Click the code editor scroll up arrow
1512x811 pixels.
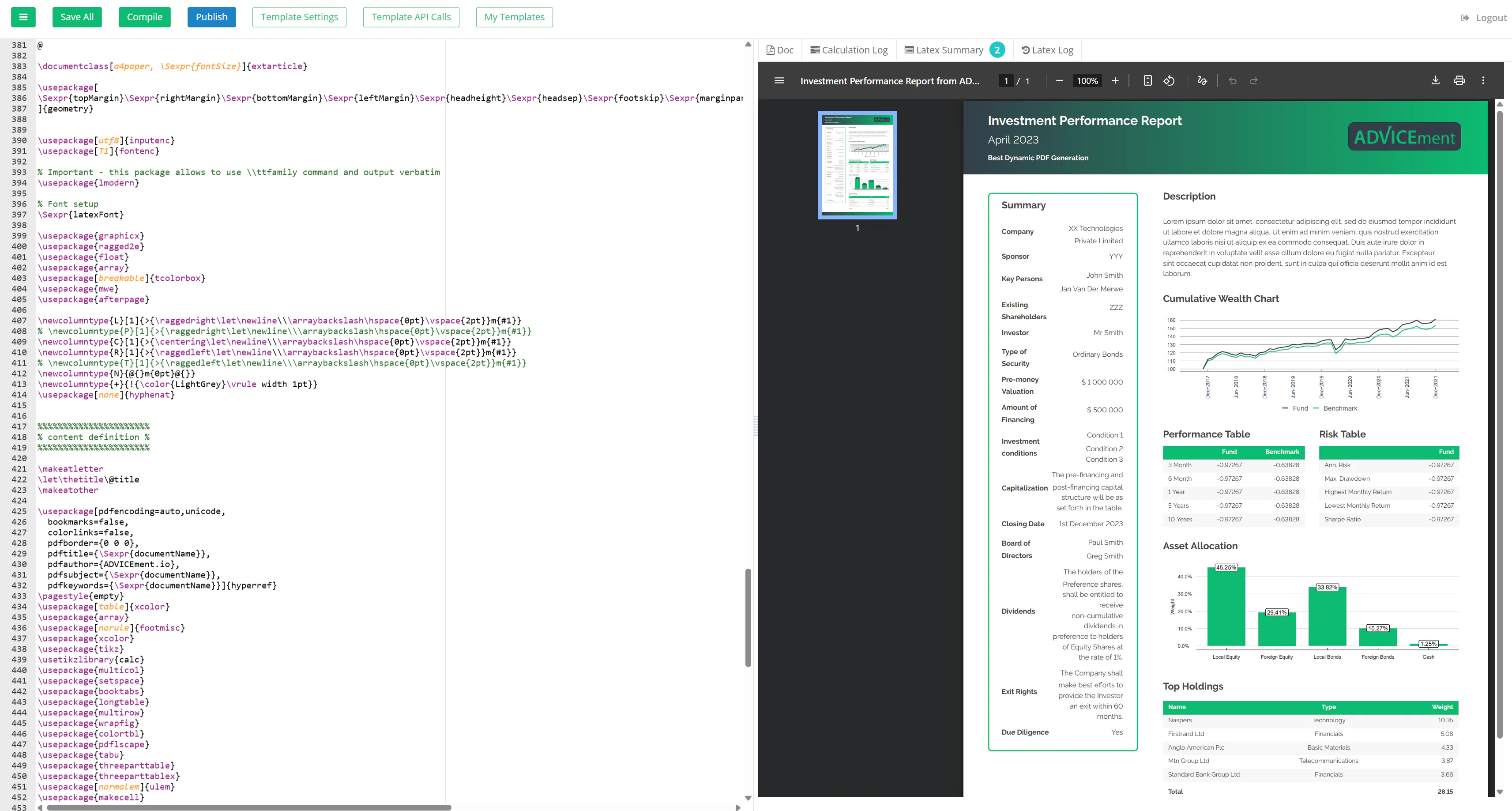pos(748,44)
